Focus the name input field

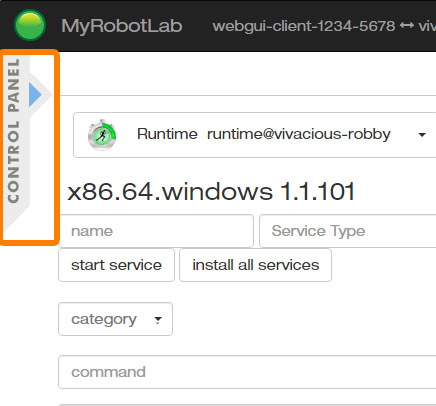[x=156, y=231]
